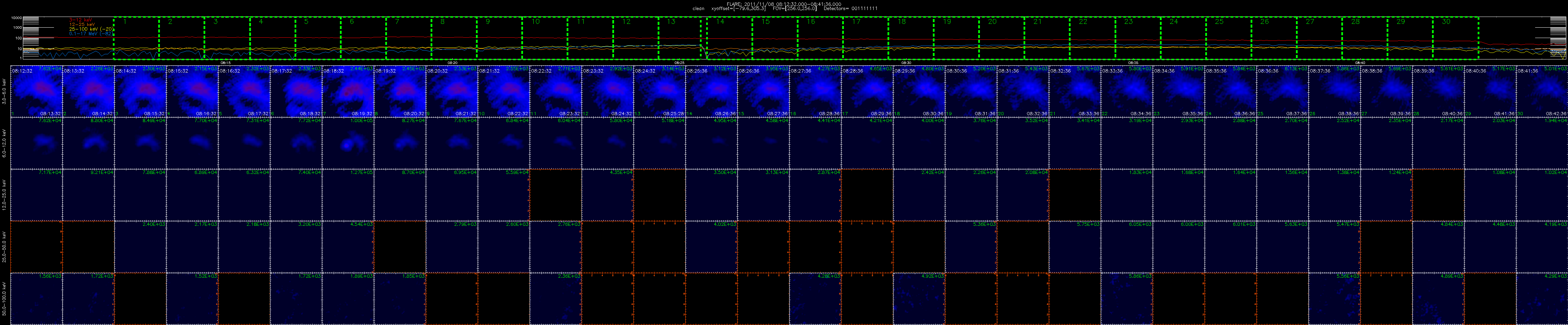The image size is (1568, 325).
Task: Click the 08:30 tick label under light curve
Action: (906, 63)
